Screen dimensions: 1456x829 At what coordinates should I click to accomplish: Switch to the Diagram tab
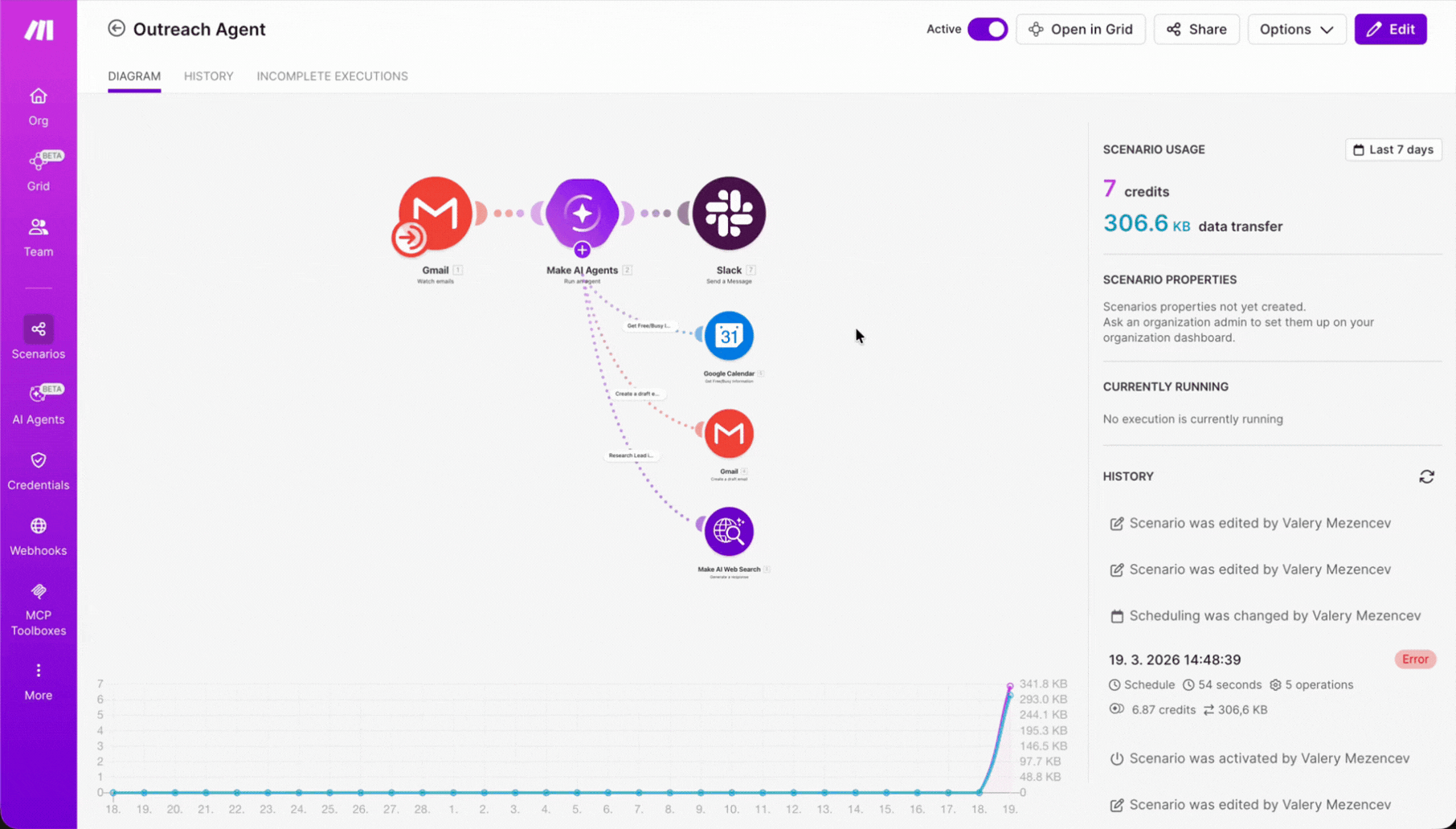[134, 76]
